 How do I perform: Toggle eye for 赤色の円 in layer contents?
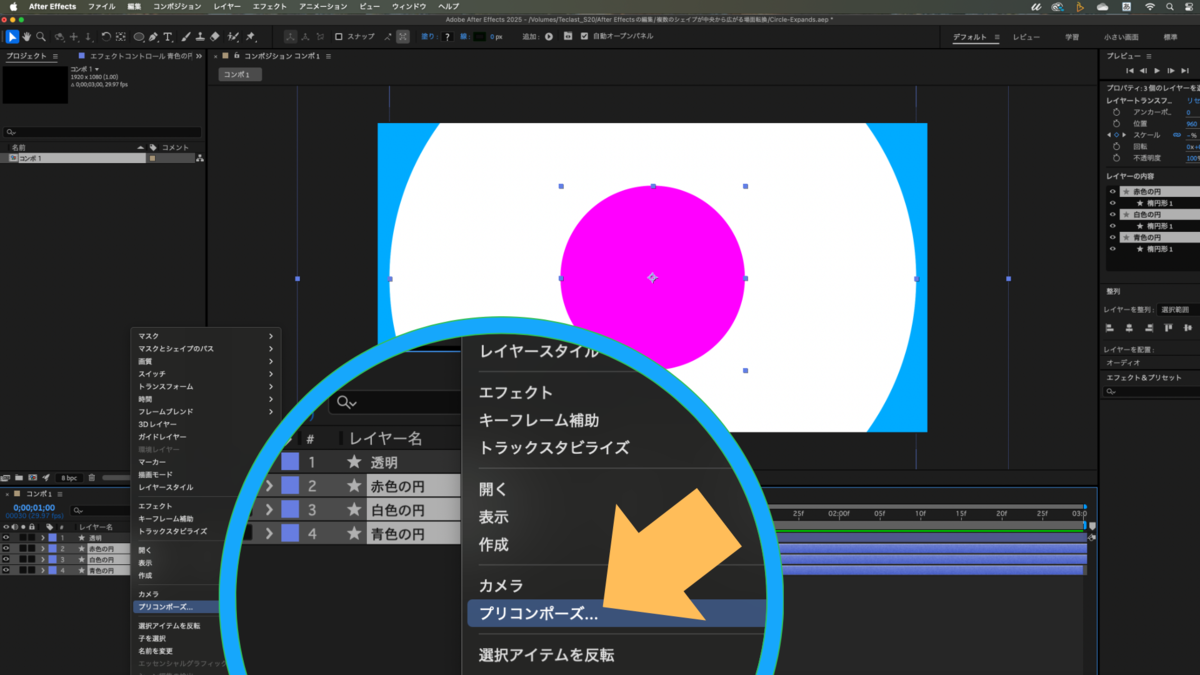(1113, 191)
